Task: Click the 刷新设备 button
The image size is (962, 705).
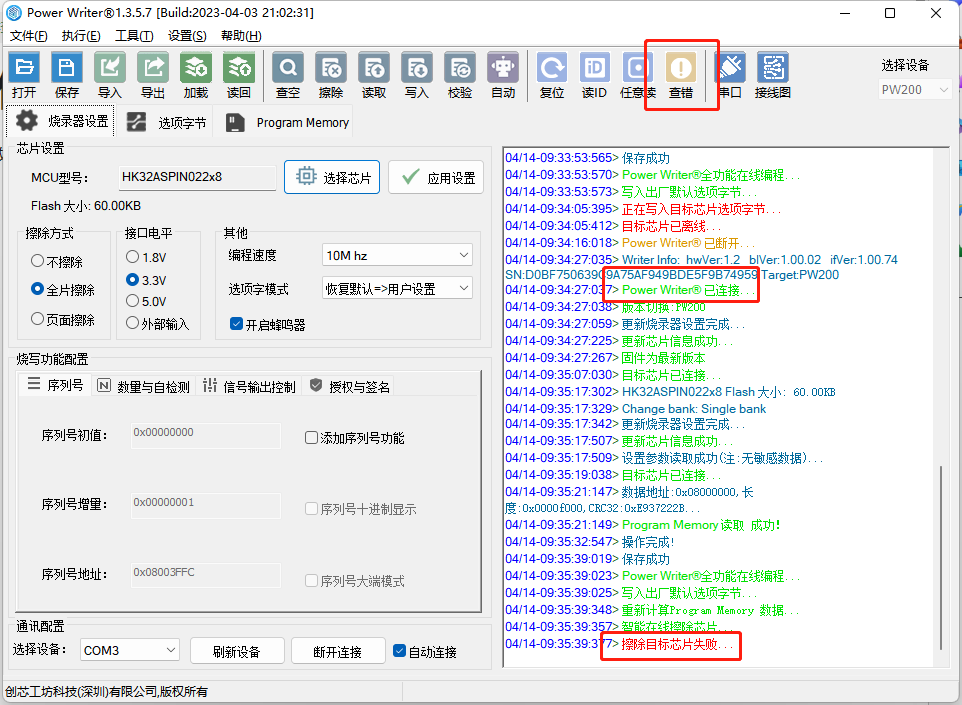Action: tap(237, 652)
